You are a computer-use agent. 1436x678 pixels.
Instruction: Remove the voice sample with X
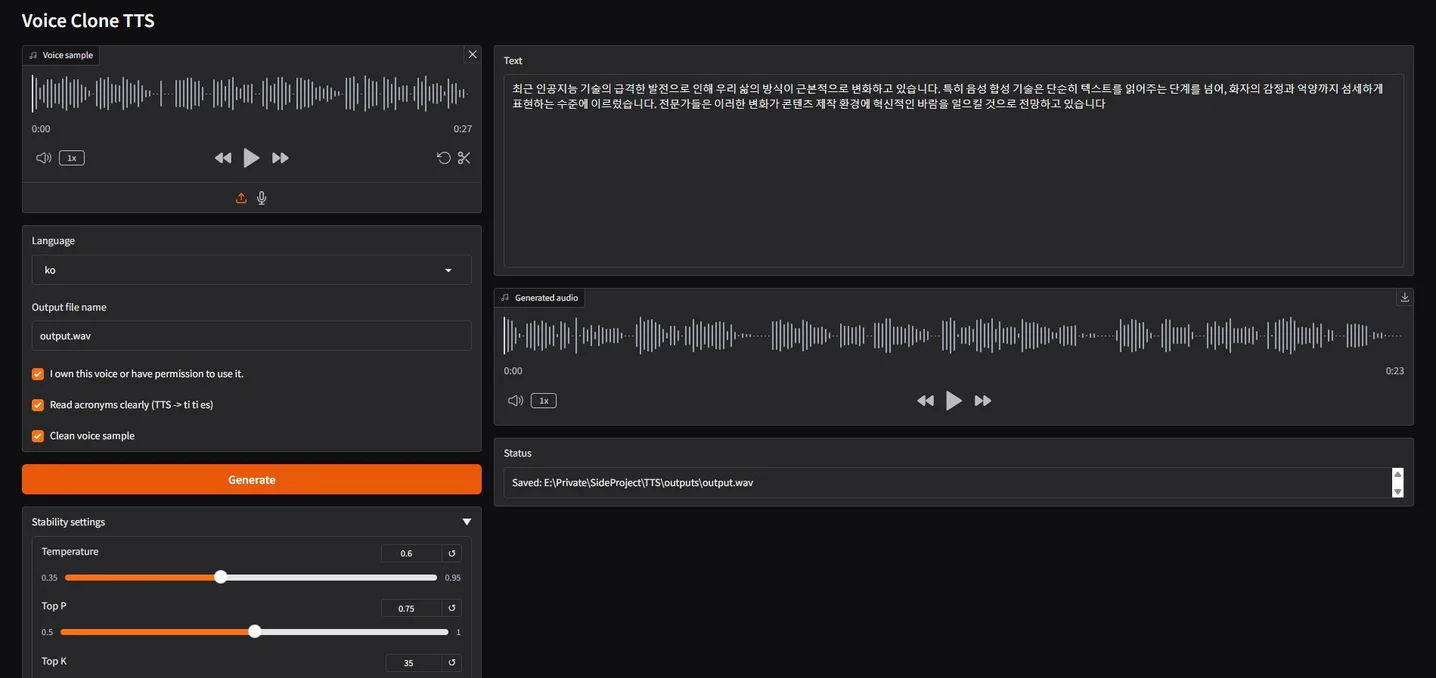coord(472,54)
